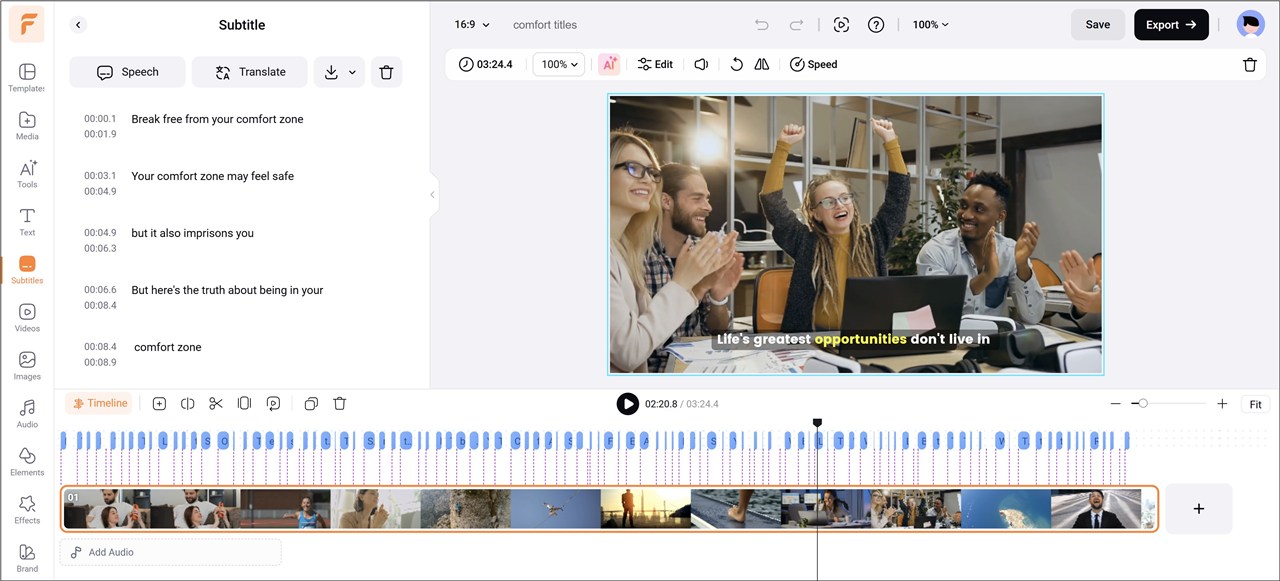
Task: Adjust the timeline zoom slider handle
Action: [x=1143, y=404]
